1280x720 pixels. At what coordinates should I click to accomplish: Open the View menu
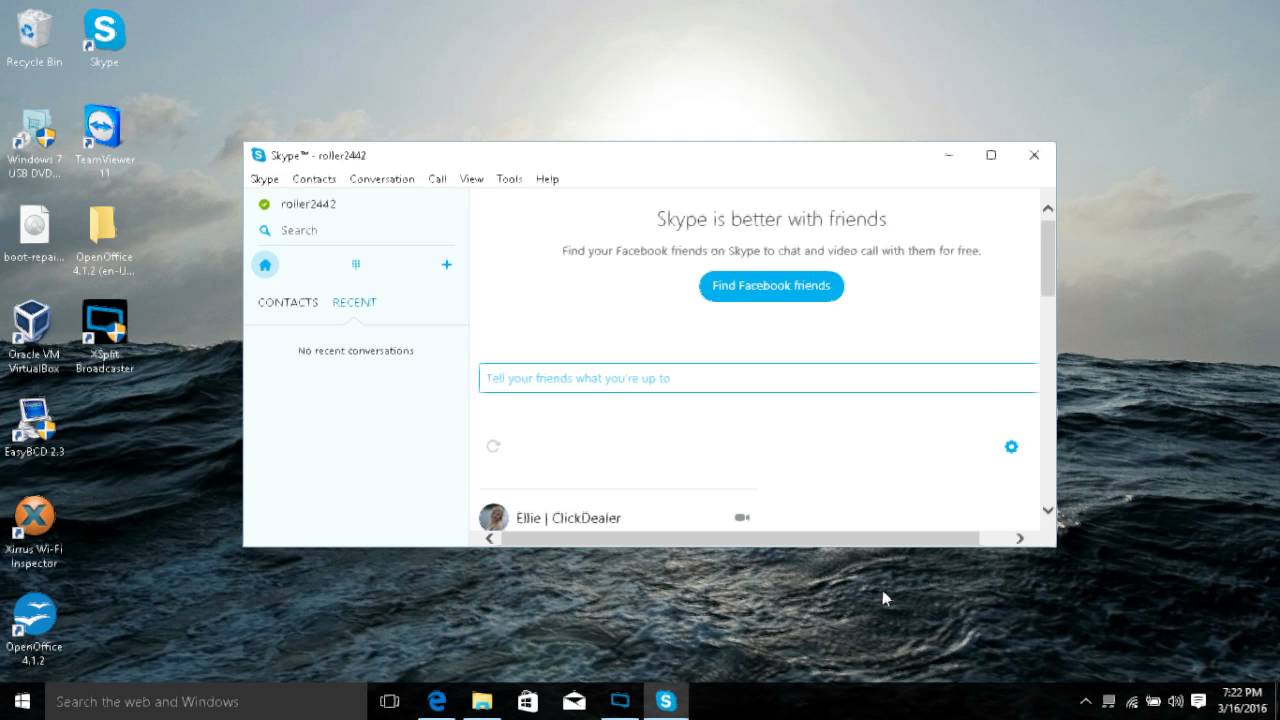[x=472, y=179]
